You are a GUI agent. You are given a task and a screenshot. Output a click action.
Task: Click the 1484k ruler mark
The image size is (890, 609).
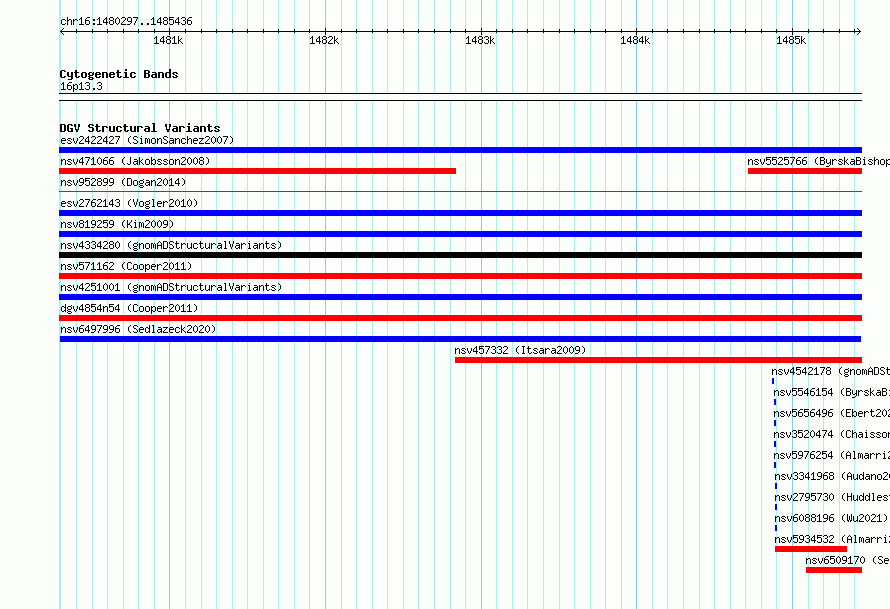[x=635, y=40]
